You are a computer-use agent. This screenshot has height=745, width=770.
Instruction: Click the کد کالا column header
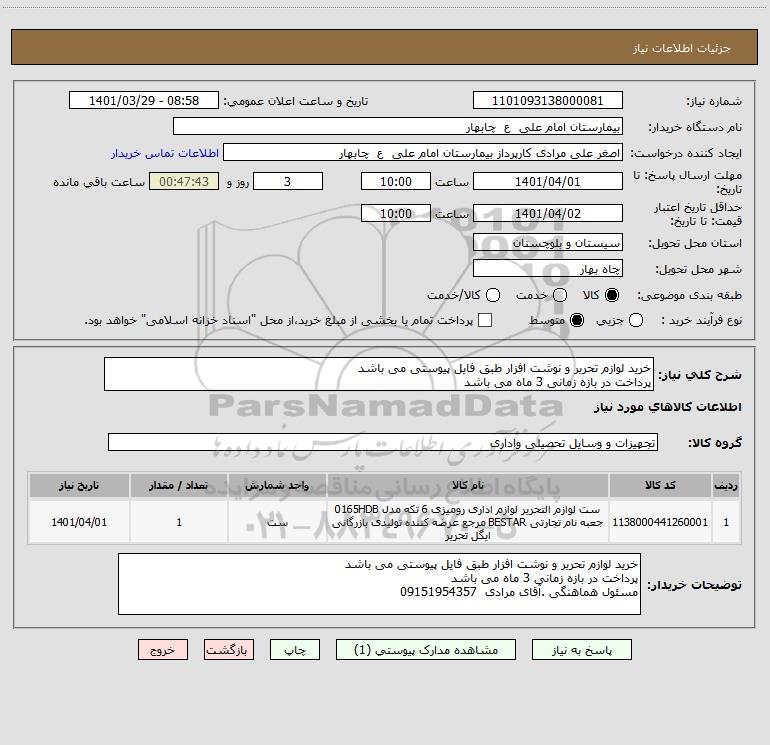coord(660,486)
